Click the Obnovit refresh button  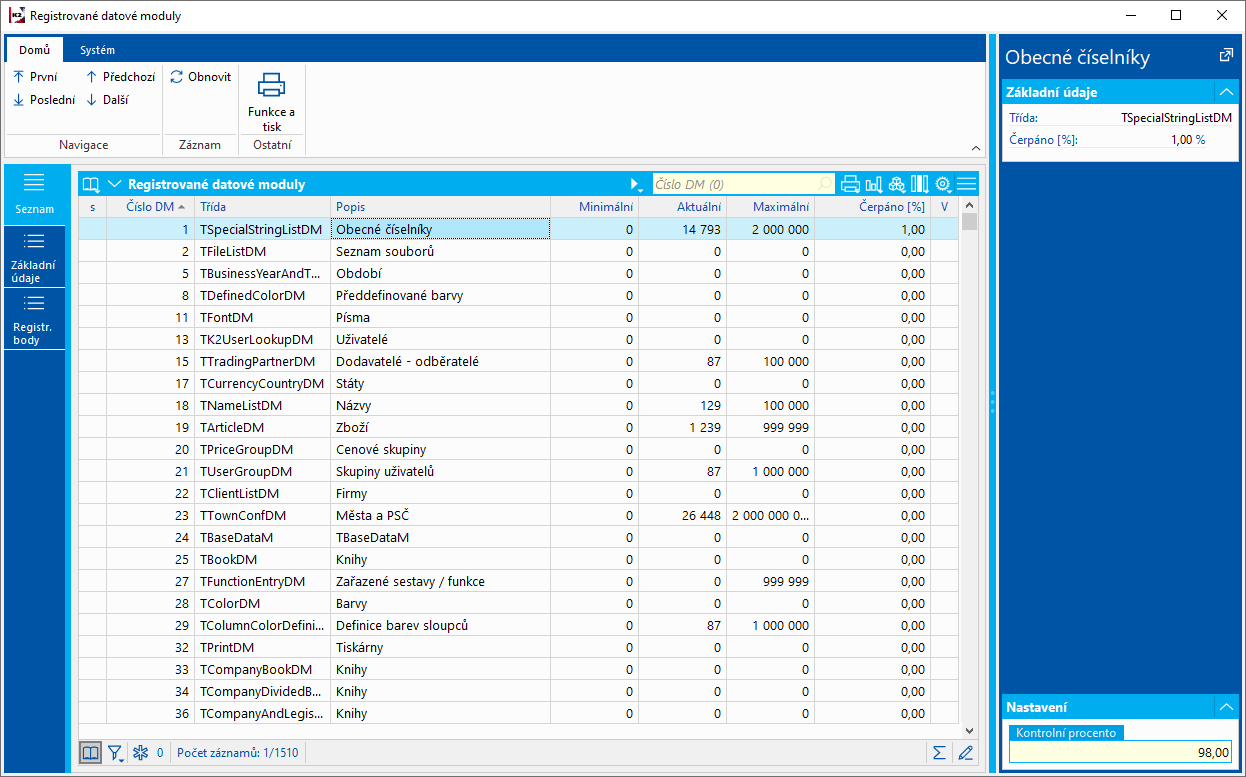click(200, 77)
